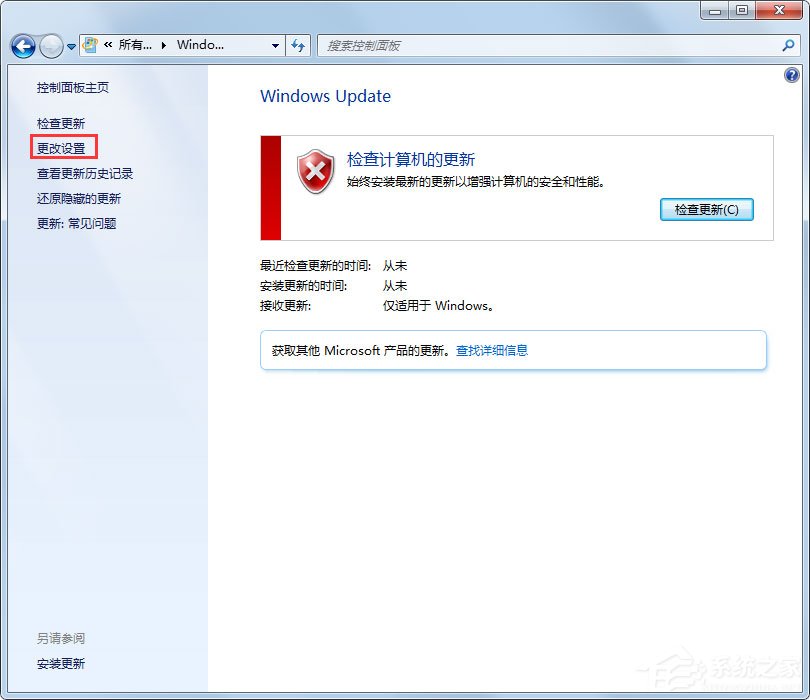Click the Back navigation arrow

pos(22,45)
